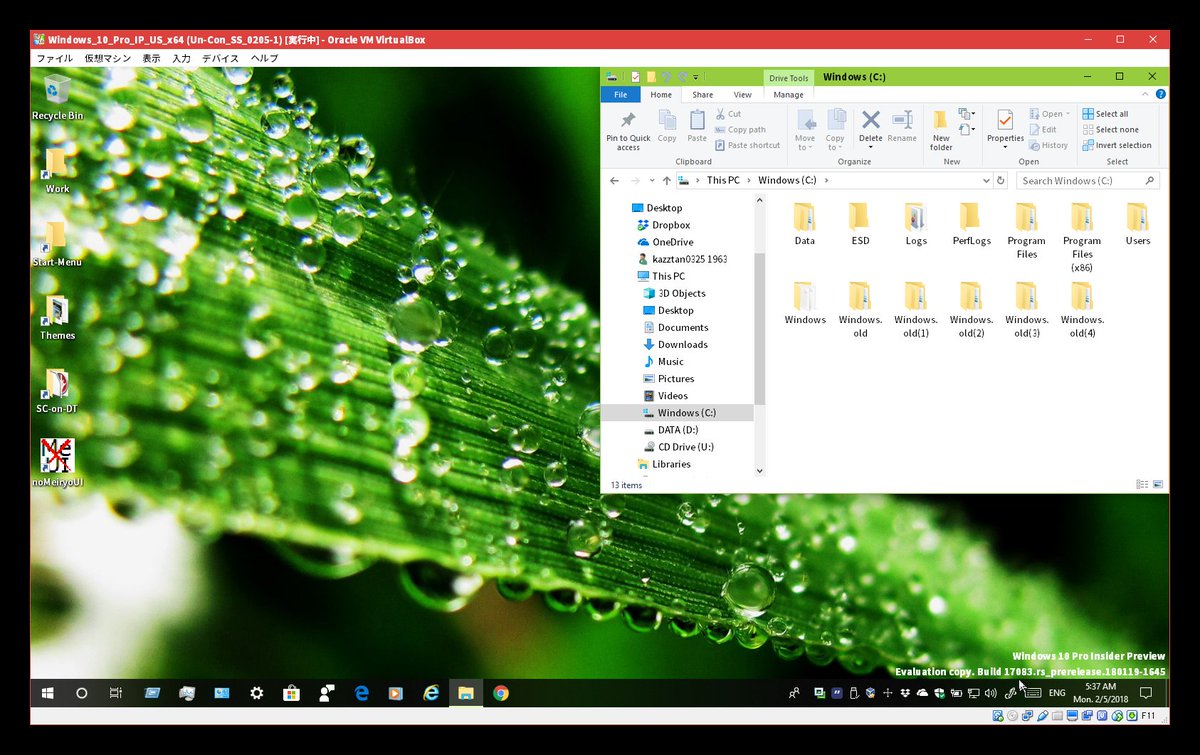Screen dimensions: 1200x755
Task: Open Cortana circle on taskbar
Action: click(82, 692)
